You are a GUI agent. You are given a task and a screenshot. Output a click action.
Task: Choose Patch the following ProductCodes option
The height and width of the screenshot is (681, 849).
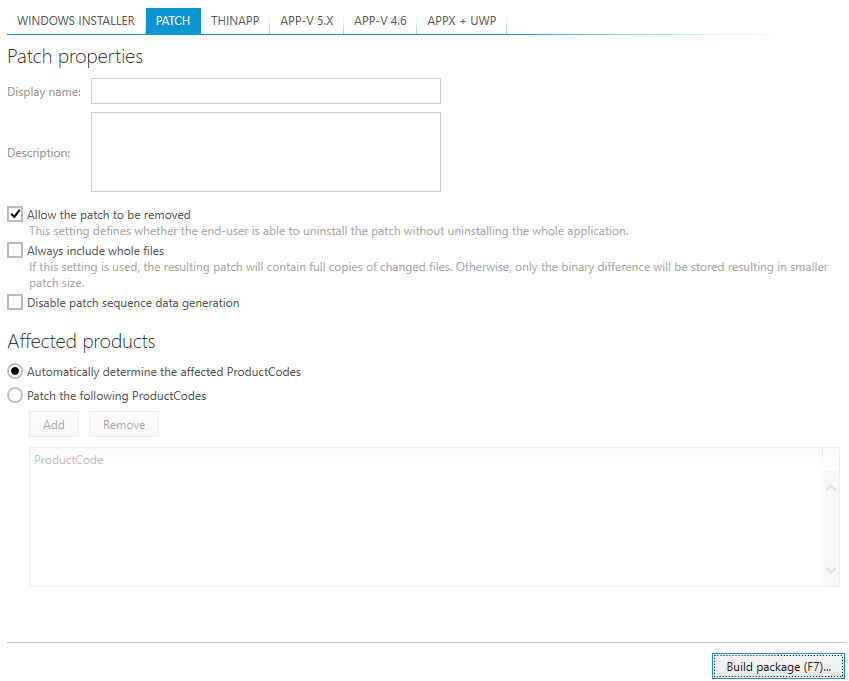point(15,395)
